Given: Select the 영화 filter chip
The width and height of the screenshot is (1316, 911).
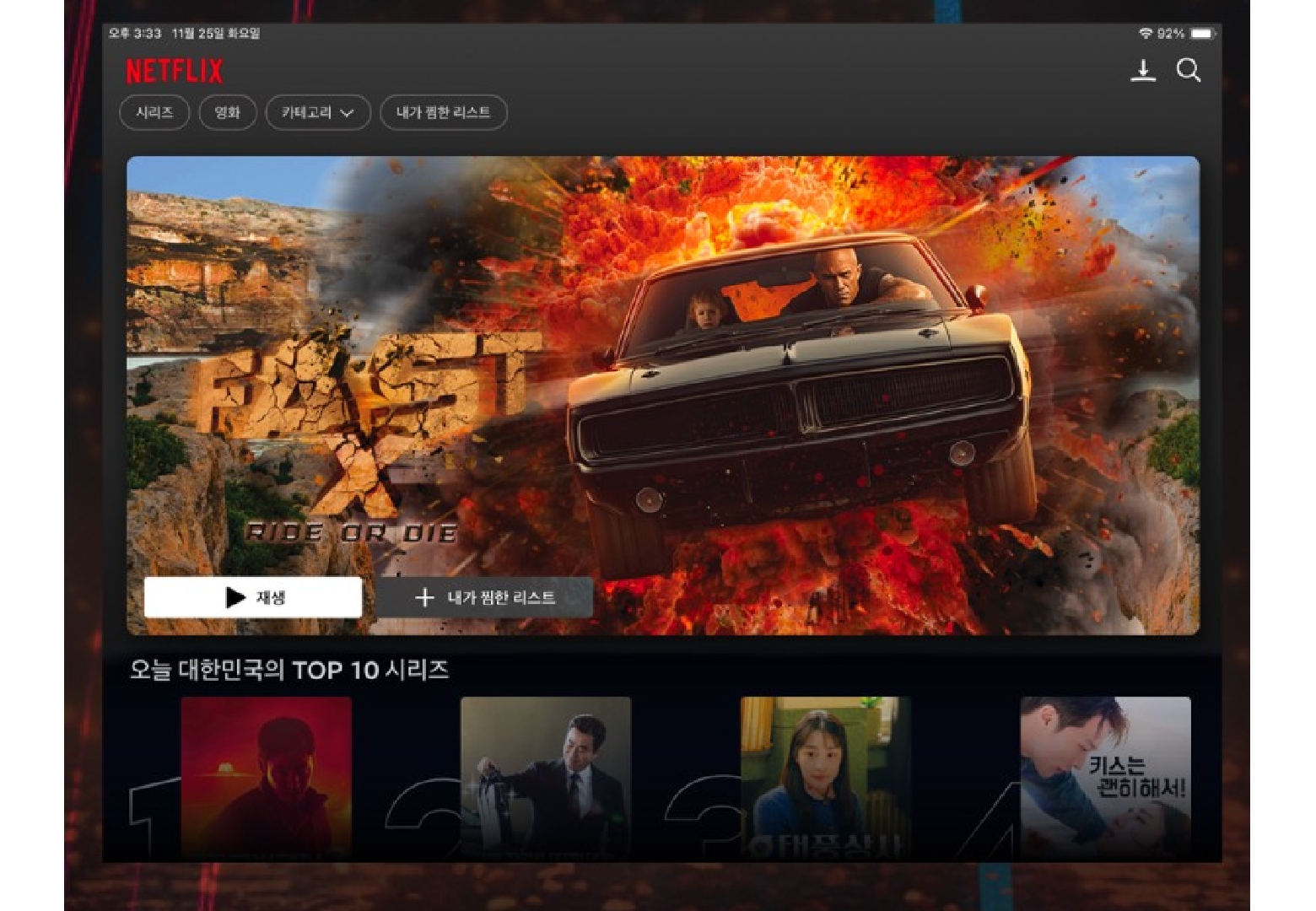Looking at the screenshot, I should pos(228,112).
